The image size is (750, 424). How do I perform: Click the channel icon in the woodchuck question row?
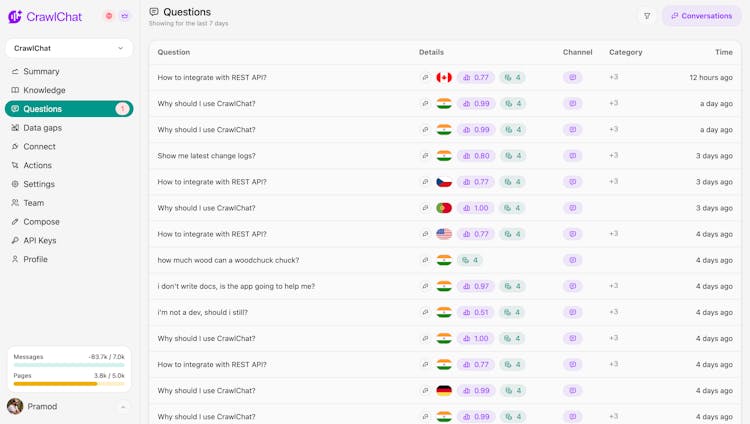coord(573,260)
